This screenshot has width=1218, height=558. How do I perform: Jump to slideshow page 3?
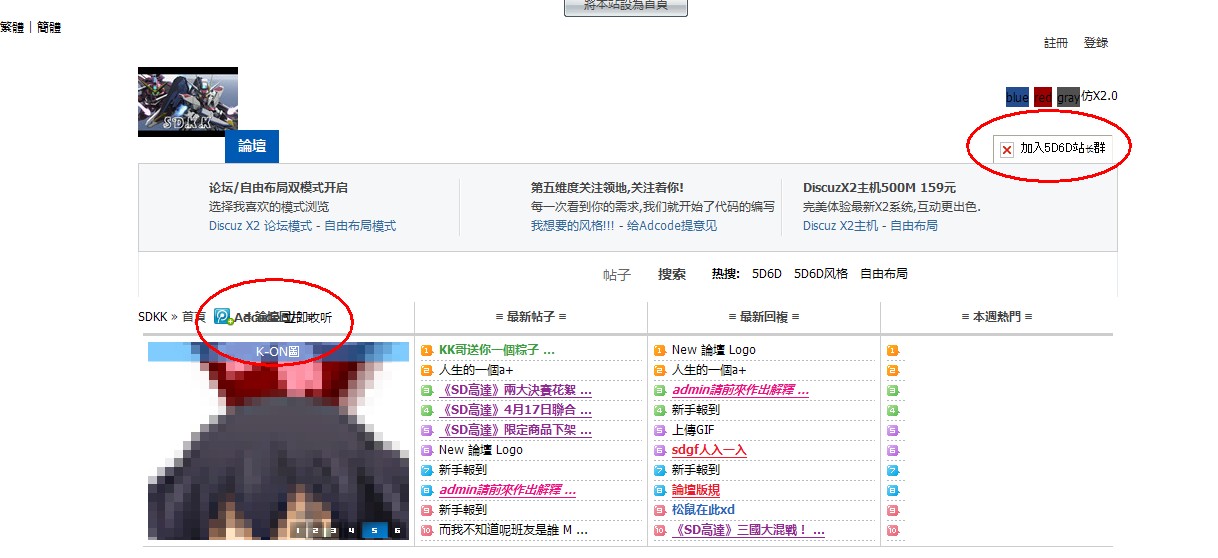click(333, 531)
